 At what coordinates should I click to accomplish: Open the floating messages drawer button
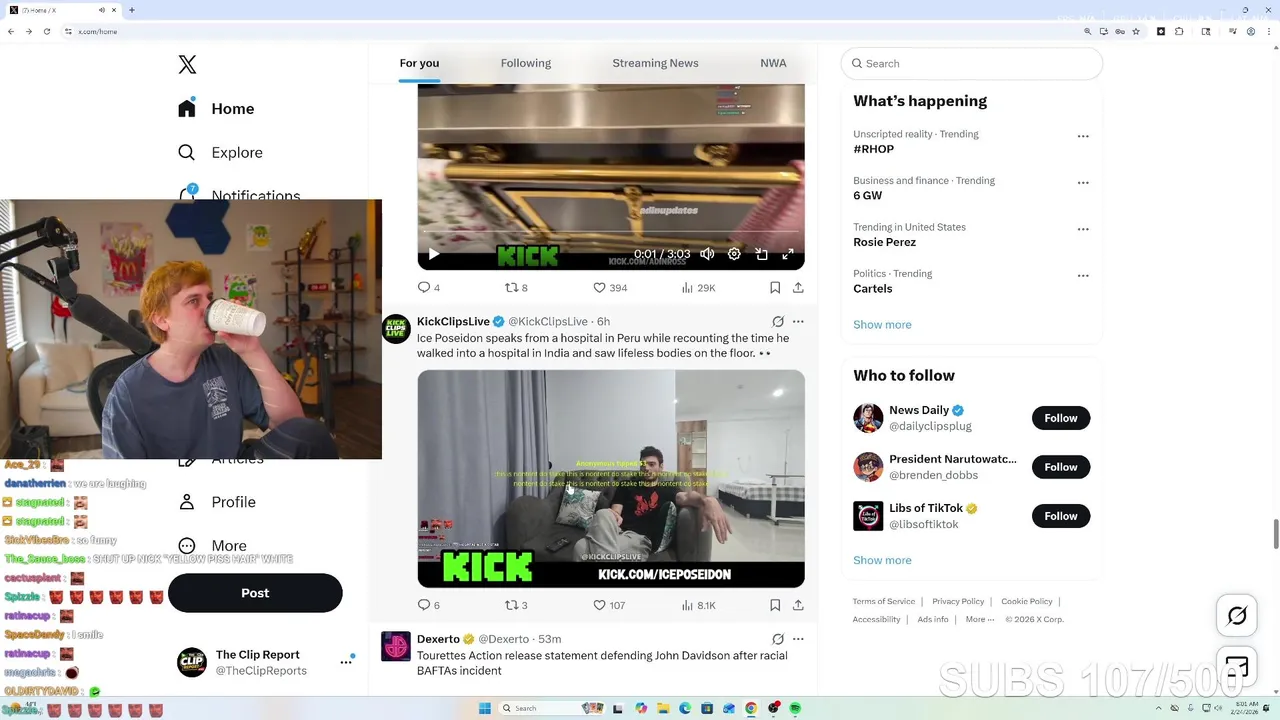click(1237, 667)
